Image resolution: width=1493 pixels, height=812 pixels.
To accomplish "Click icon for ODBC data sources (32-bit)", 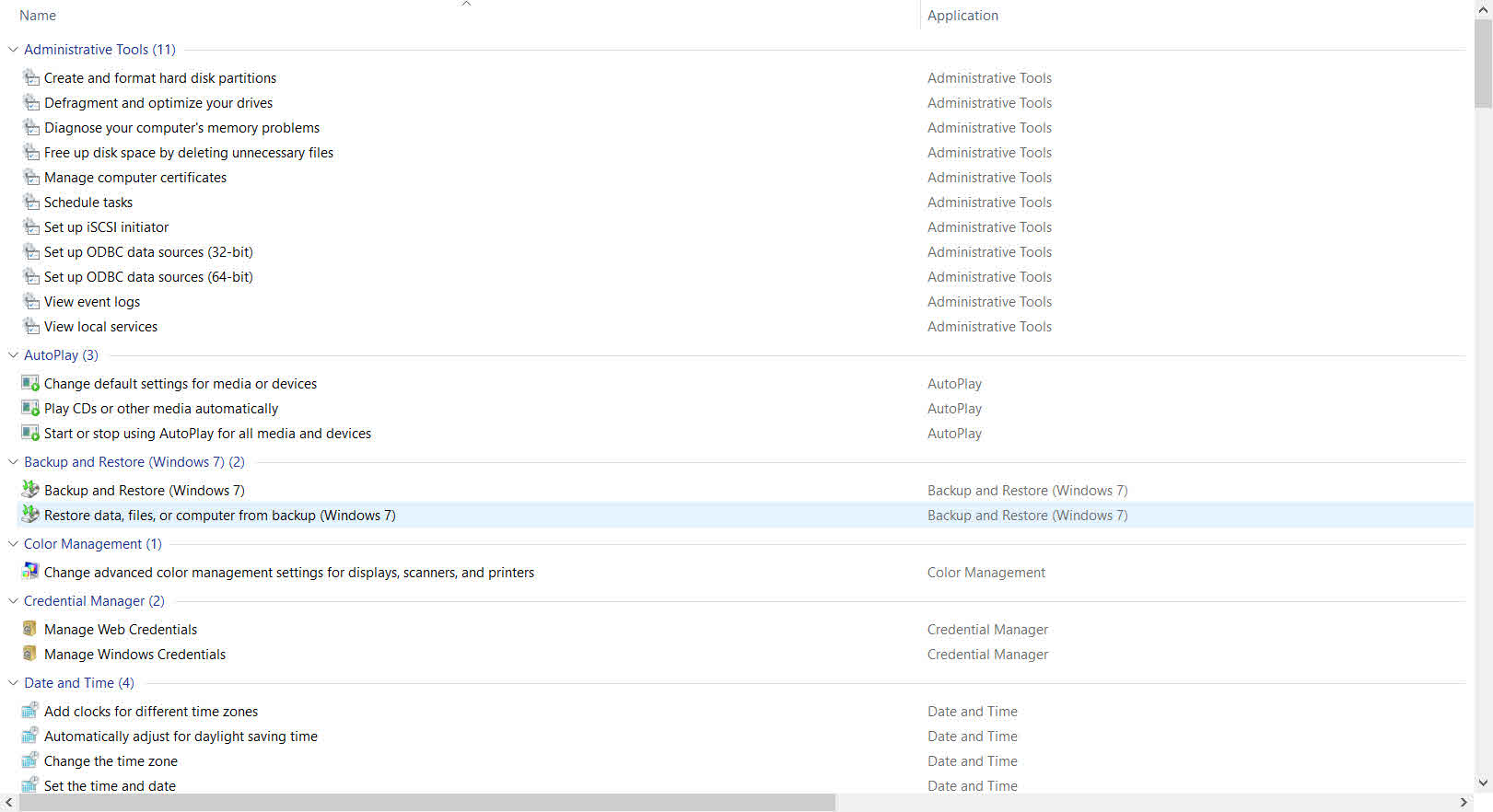I will pos(30,251).
